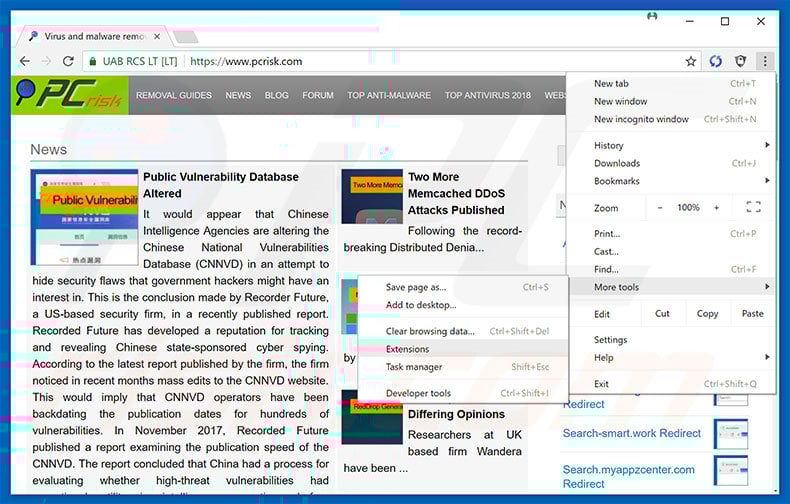This screenshot has width=790, height=504.
Task: Close the Virus and malware removal tab
Action: click(x=157, y=36)
